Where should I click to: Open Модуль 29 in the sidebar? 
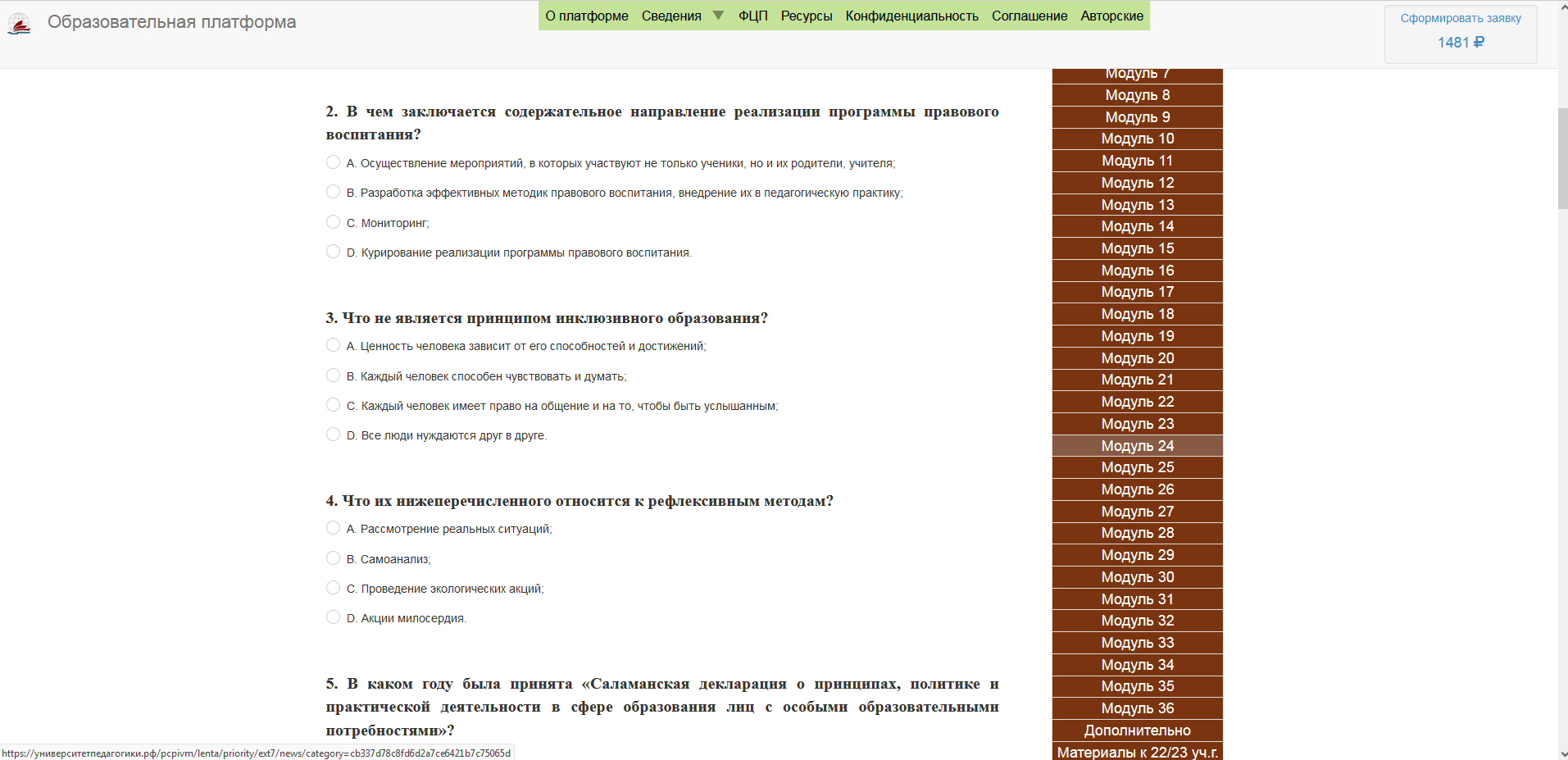tap(1137, 555)
